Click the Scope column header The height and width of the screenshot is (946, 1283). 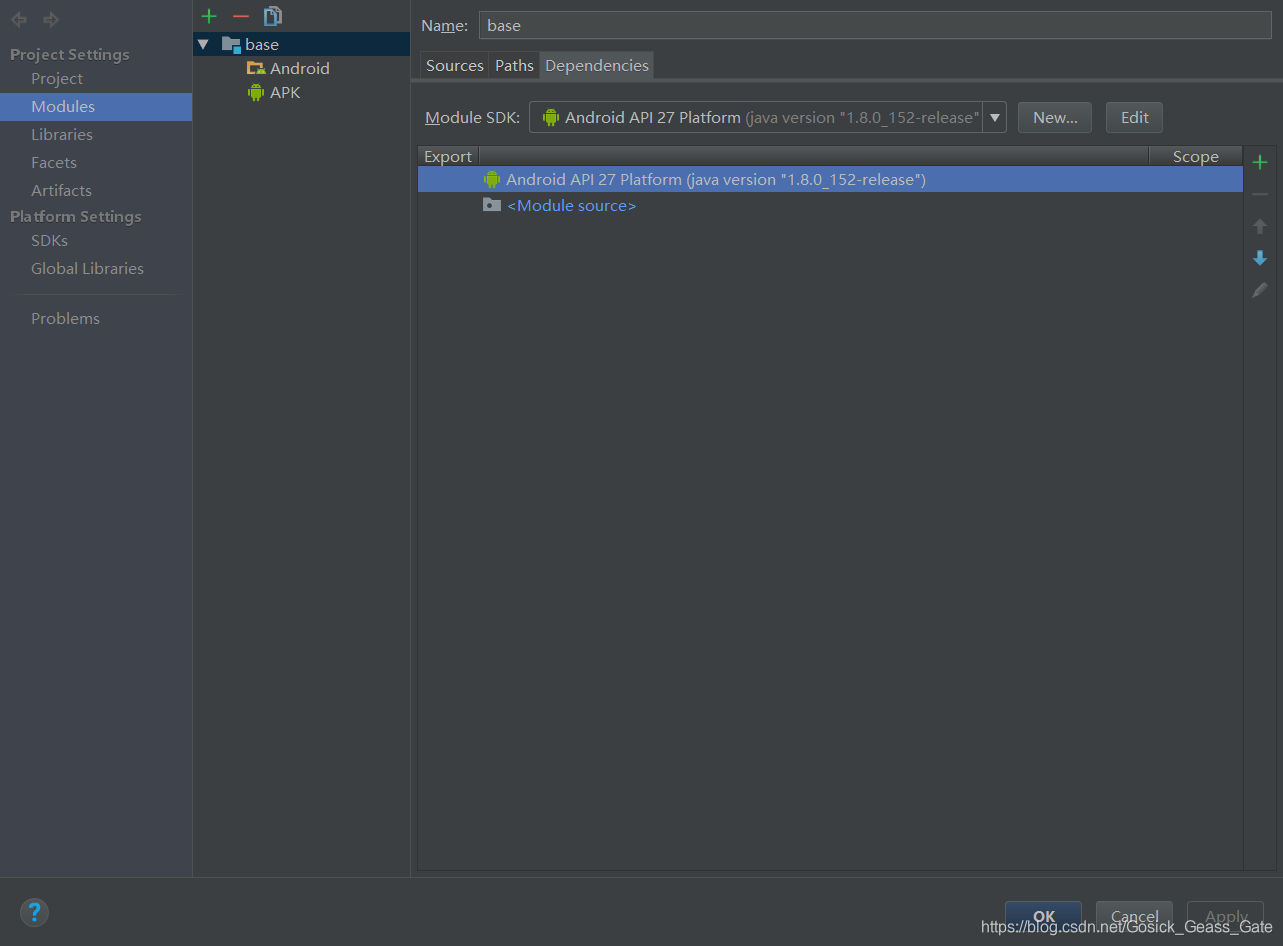point(1195,156)
